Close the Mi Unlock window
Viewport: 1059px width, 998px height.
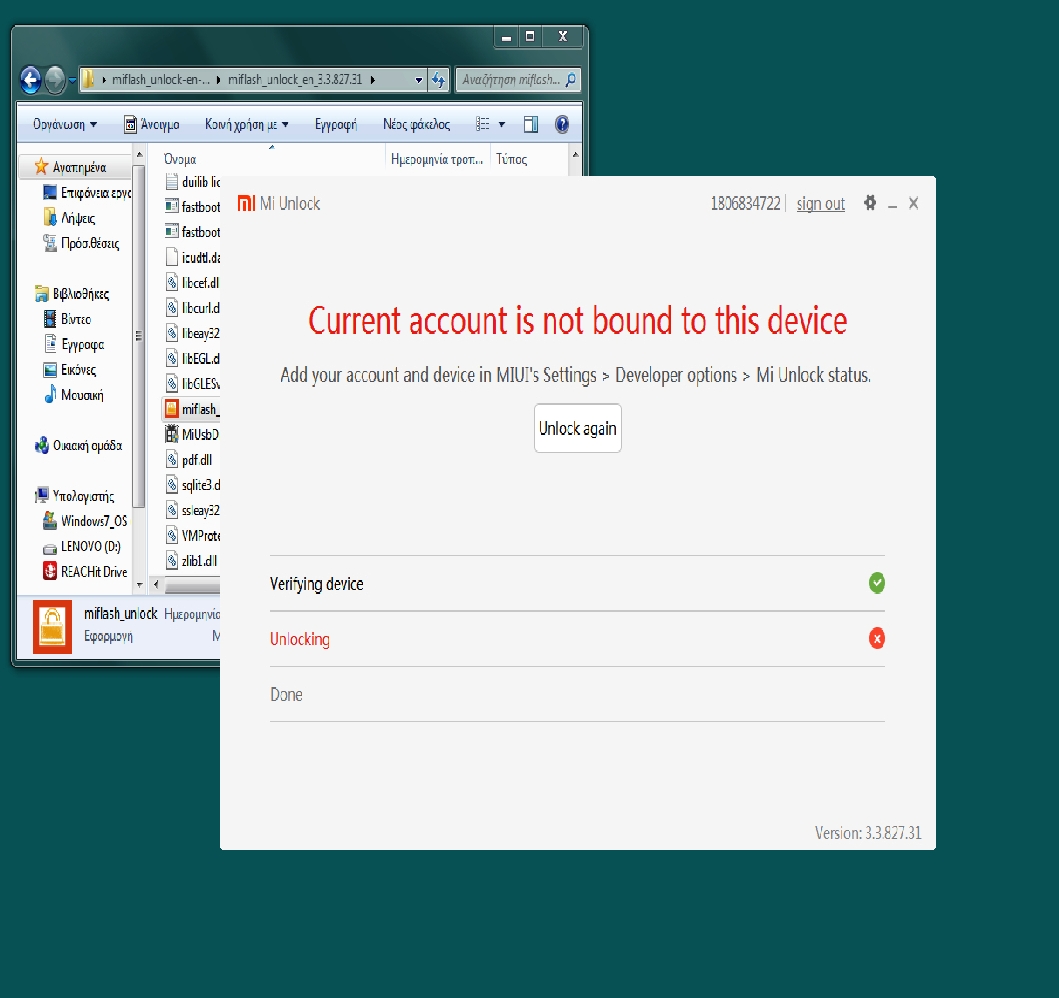point(913,203)
